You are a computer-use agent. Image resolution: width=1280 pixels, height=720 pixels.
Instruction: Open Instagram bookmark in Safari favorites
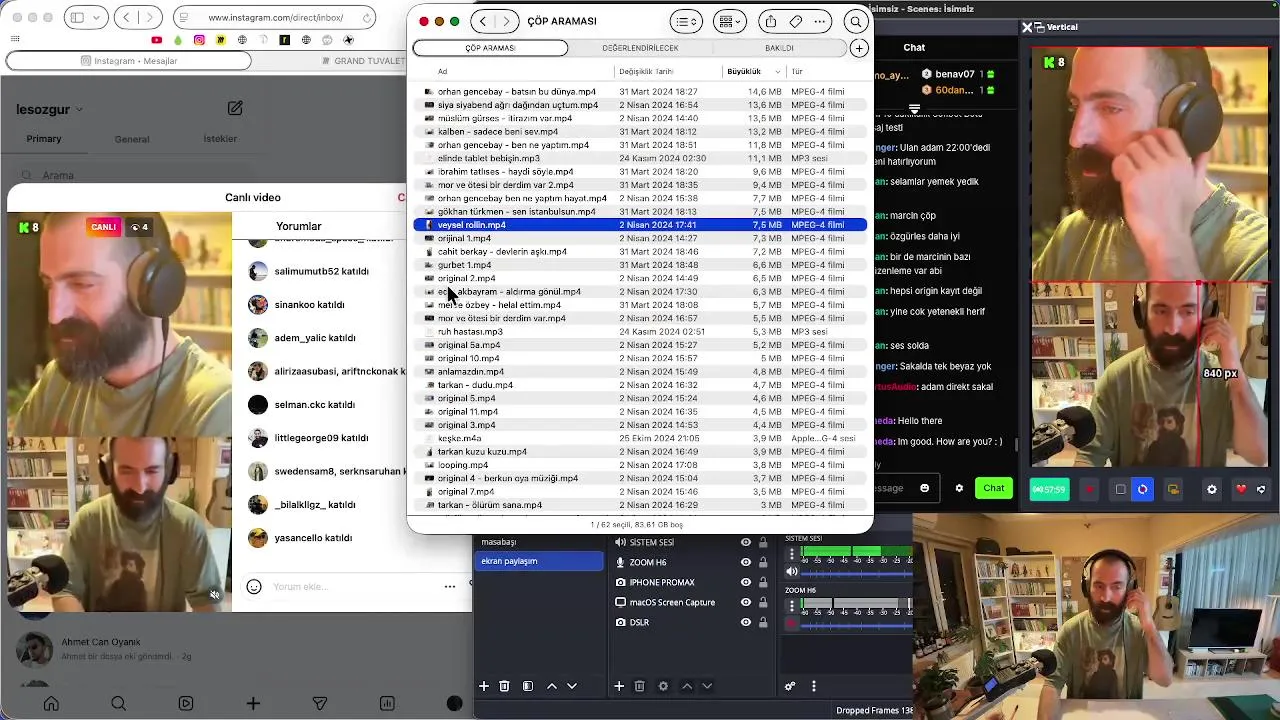(x=200, y=40)
